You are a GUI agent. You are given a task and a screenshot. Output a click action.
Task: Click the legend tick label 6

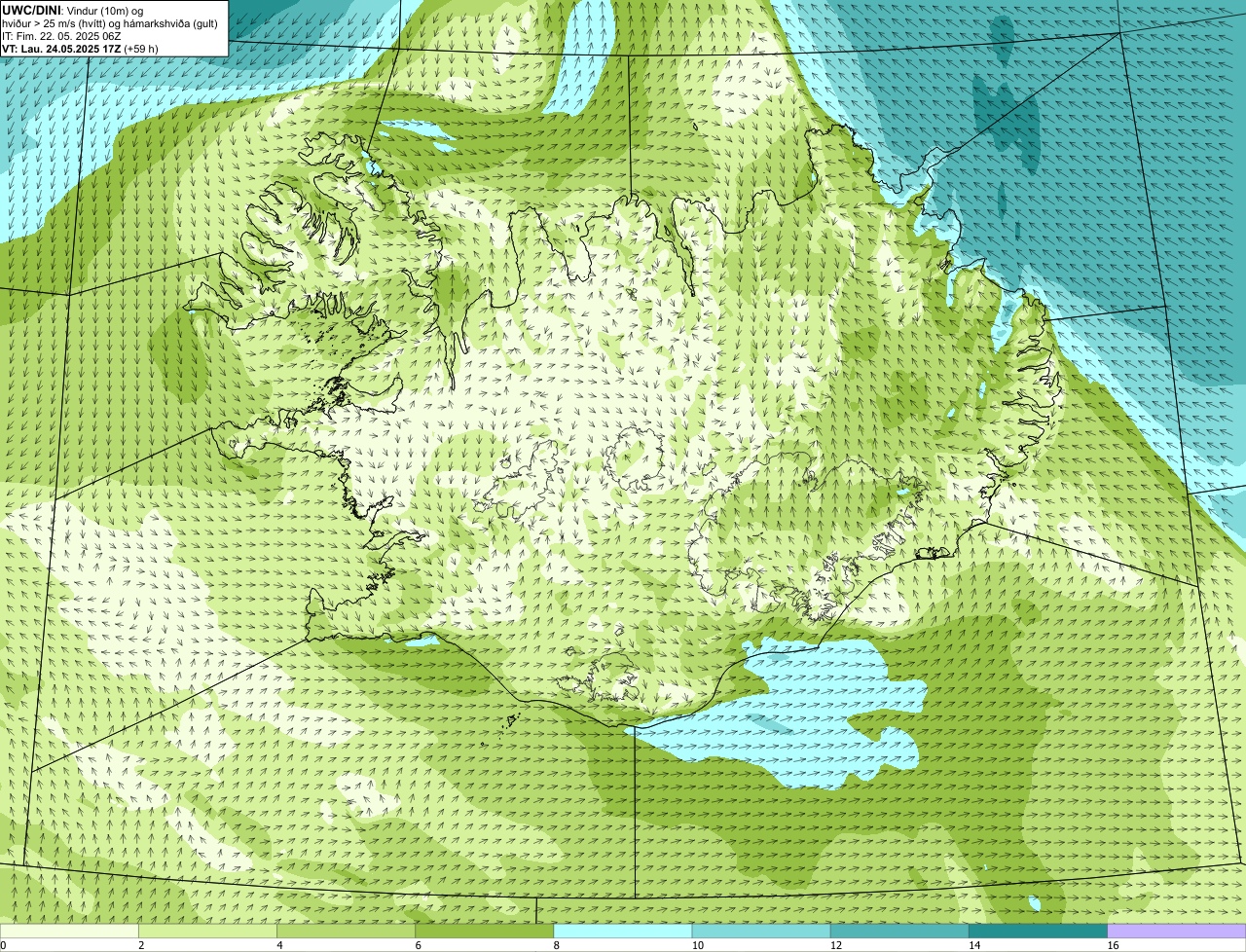pyautogui.click(x=418, y=945)
